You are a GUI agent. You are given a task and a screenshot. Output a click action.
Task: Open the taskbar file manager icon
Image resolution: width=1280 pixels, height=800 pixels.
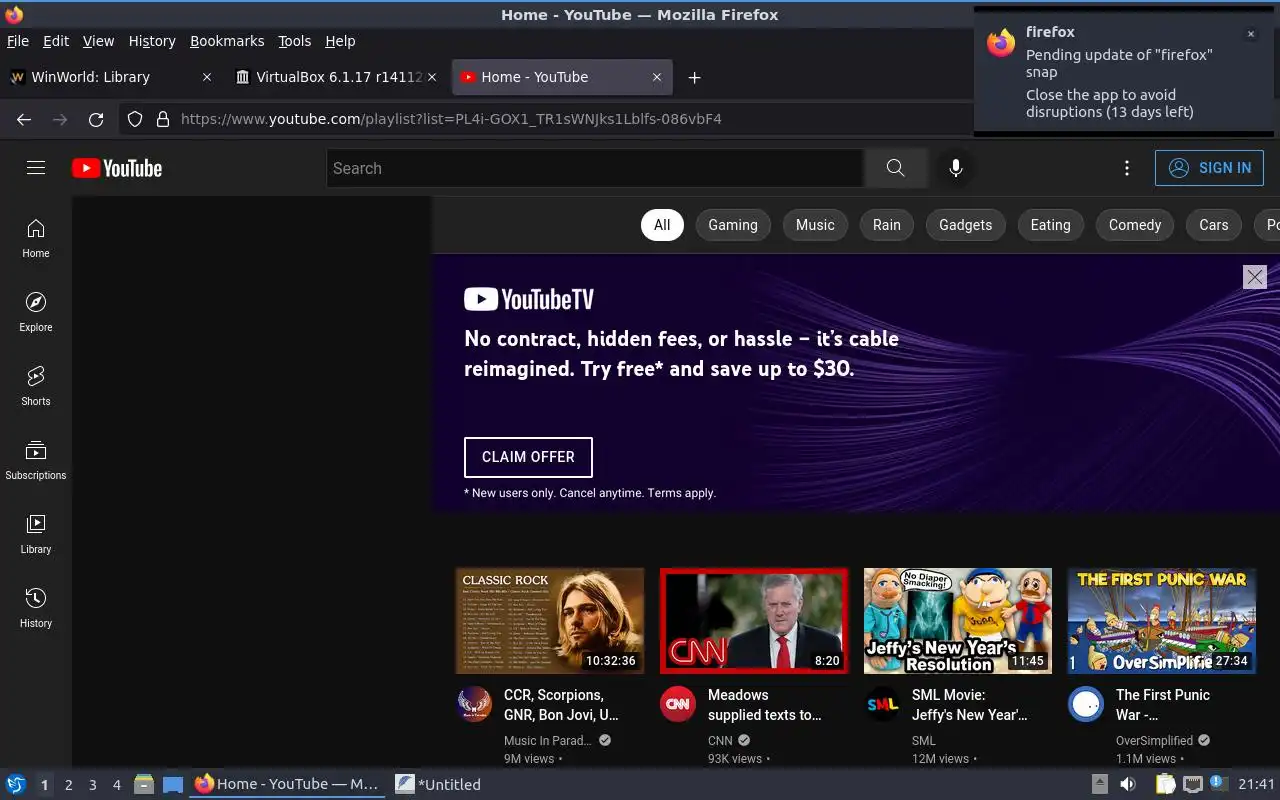pyautogui.click(x=144, y=784)
